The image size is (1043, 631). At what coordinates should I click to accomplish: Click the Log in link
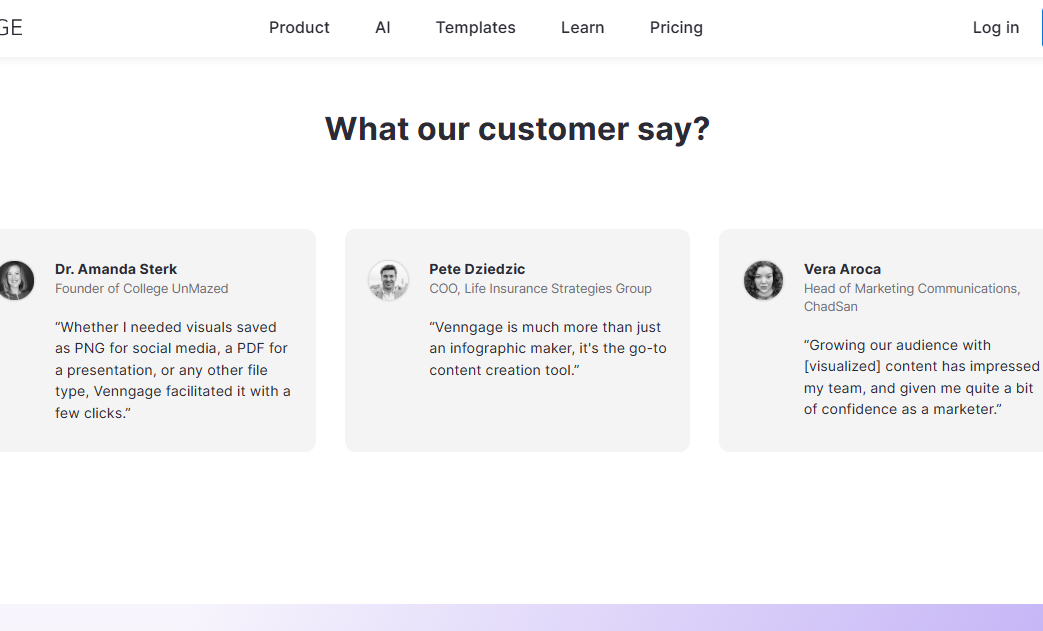coord(996,27)
